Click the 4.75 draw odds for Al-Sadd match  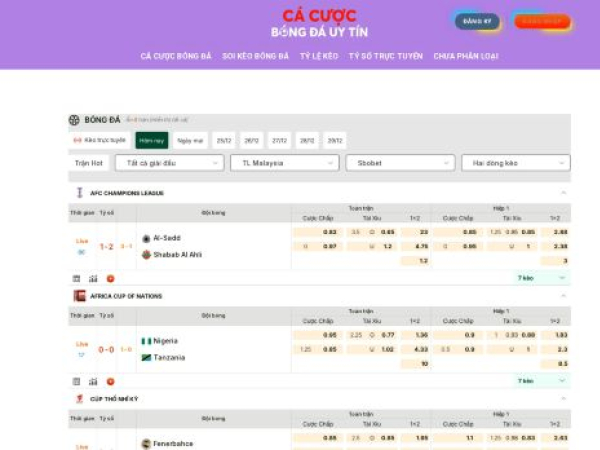[x=415, y=246]
